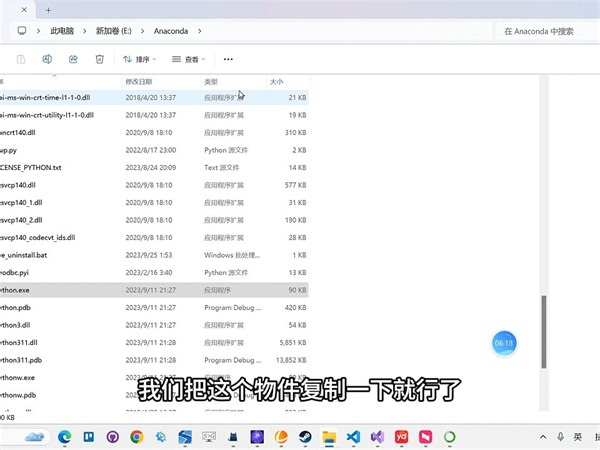
Task: Select the file ending in crt-time-l1-1-0.dll
Action: [x=154, y=98]
